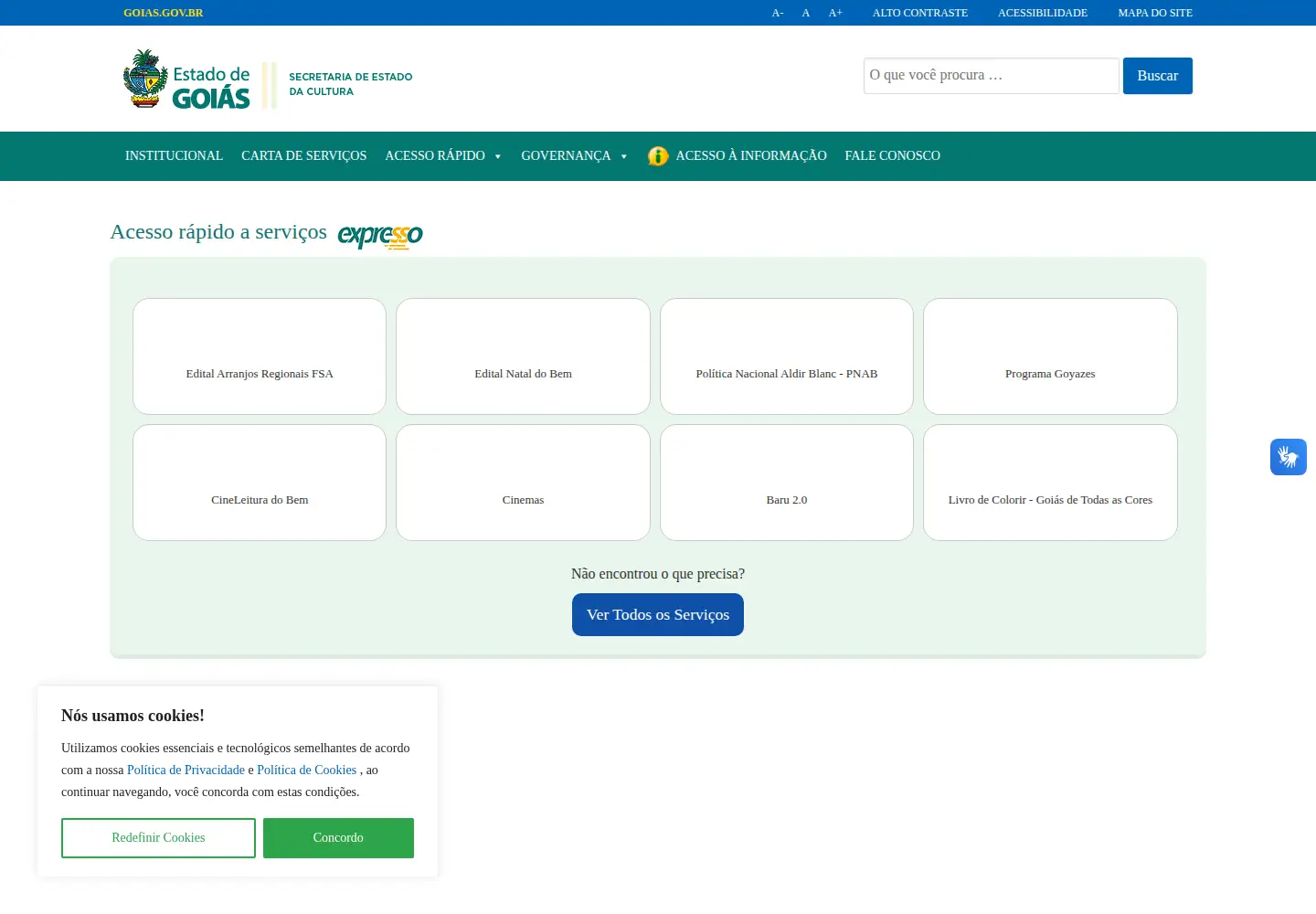Reset font size with the A control
Image resolution: width=1316 pixels, height=914 pixels.
click(806, 13)
